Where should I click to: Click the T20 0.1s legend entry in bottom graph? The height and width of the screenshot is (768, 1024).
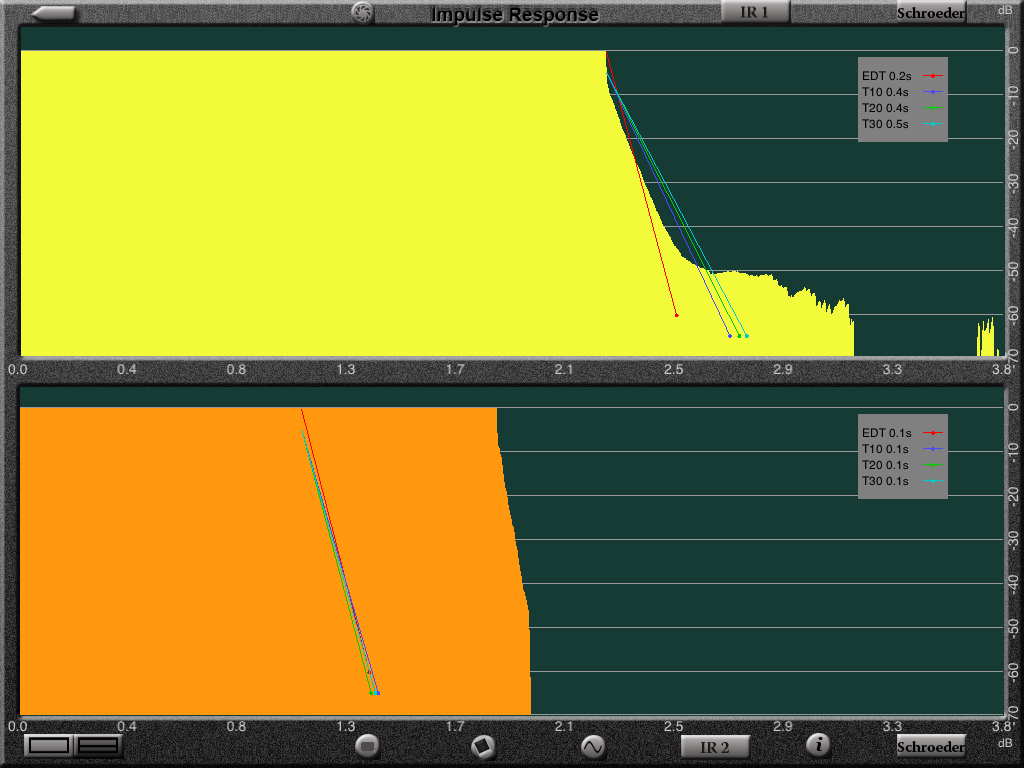pyautogui.click(x=901, y=465)
